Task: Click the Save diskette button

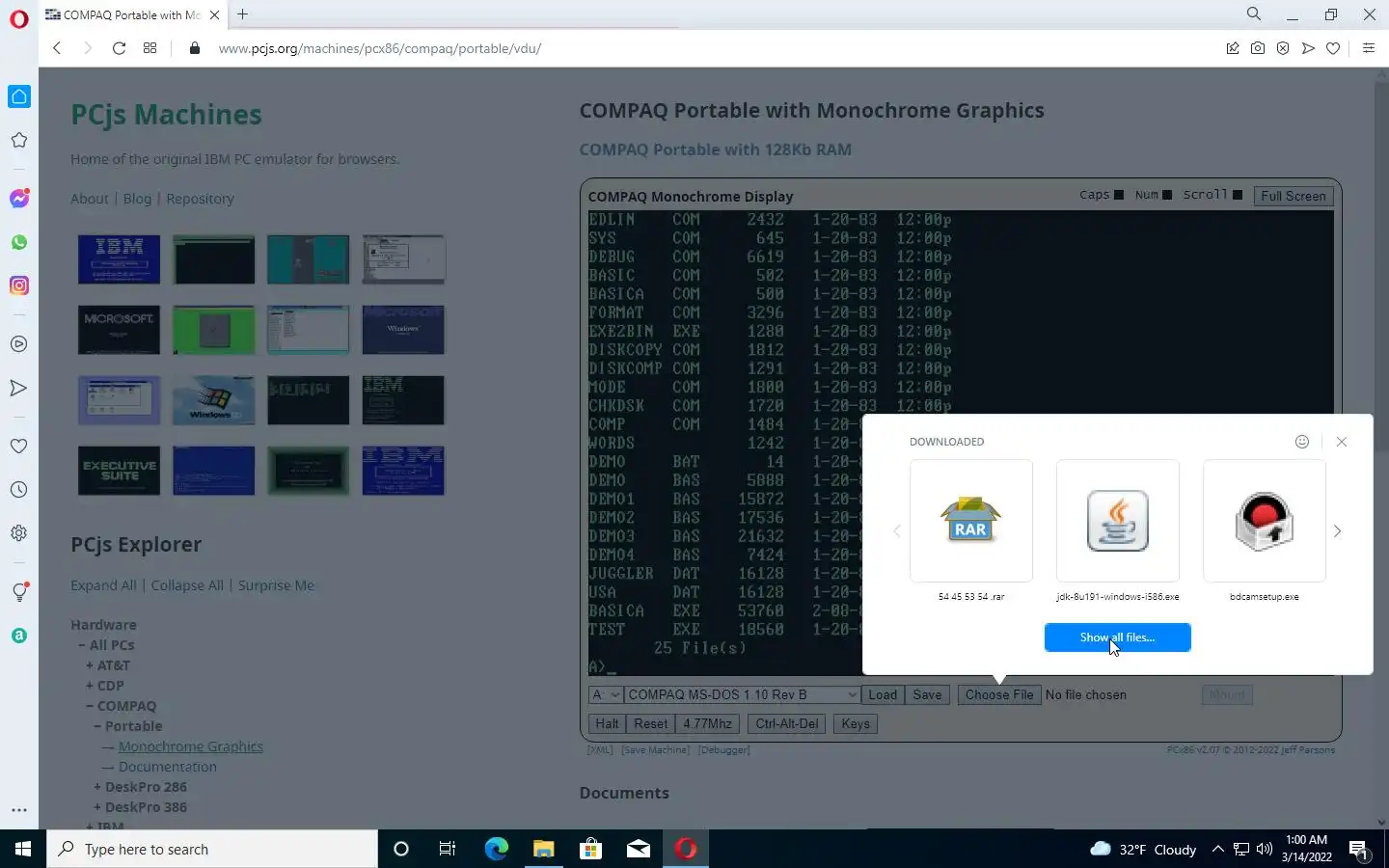Action: point(927,694)
